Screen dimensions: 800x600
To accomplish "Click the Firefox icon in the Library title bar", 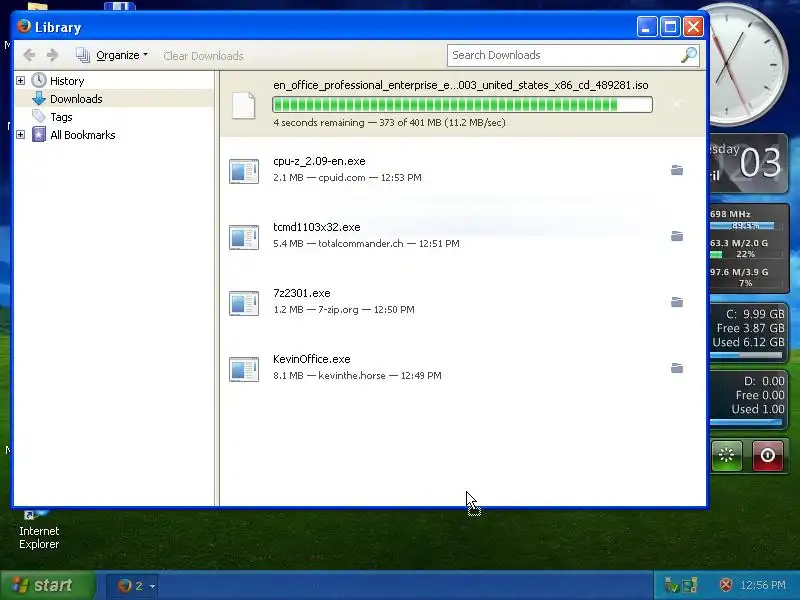I will coord(23,26).
